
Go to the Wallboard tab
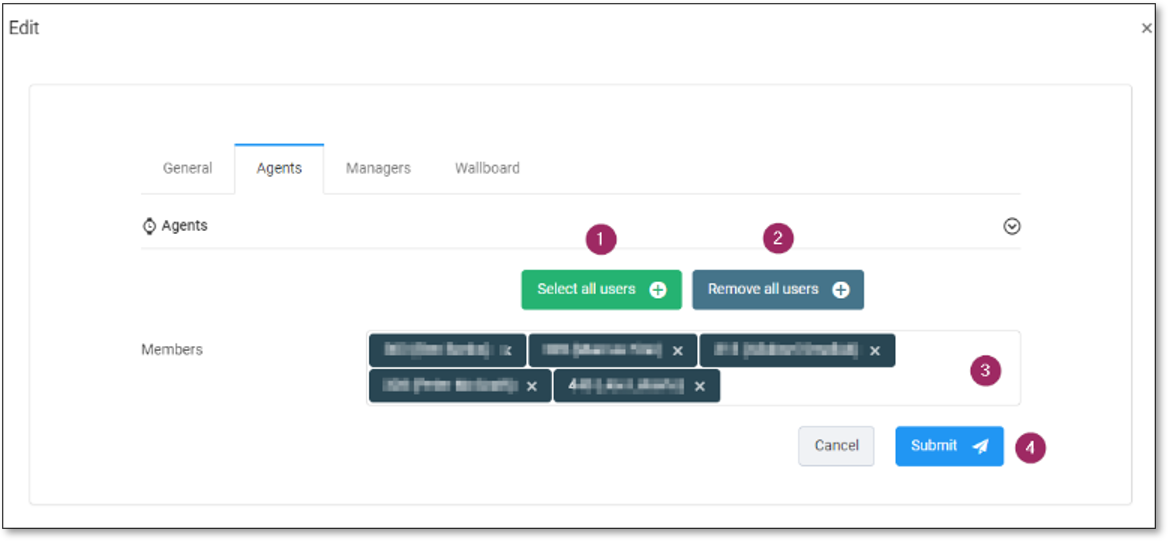(x=487, y=168)
